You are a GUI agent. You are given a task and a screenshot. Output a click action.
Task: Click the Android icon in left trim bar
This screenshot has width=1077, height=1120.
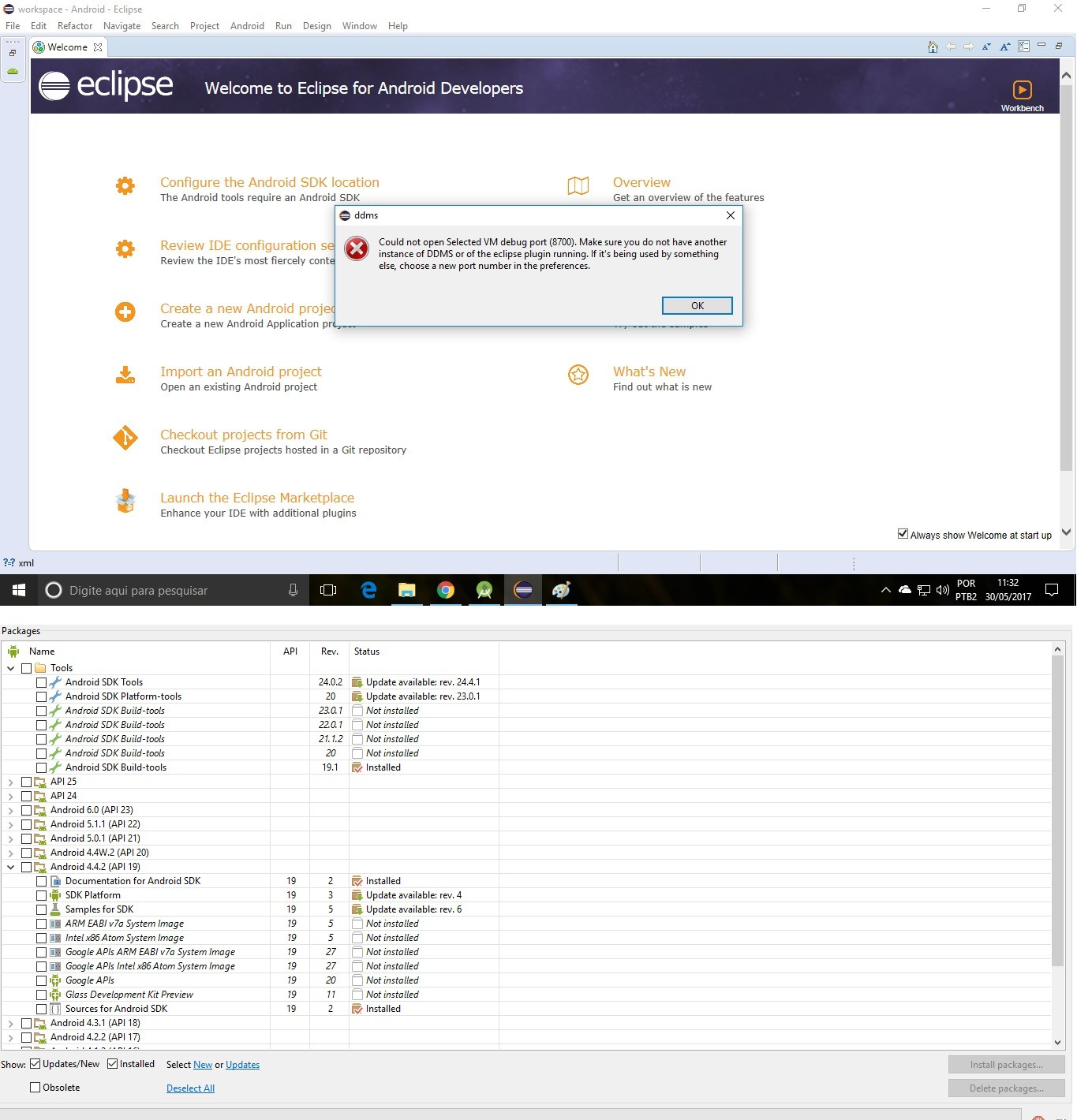[x=13, y=72]
